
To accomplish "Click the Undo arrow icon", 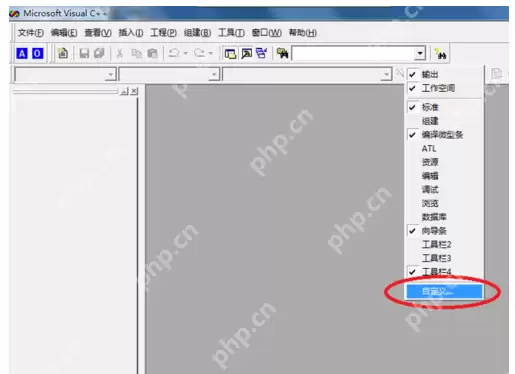I will [x=174, y=53].
